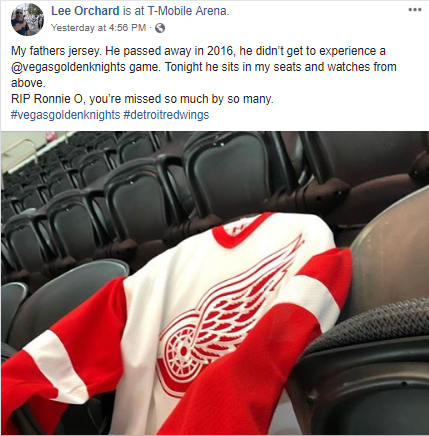Click the Public globe privacy icon
Screen dimensions: 429x436
[160, 28]
